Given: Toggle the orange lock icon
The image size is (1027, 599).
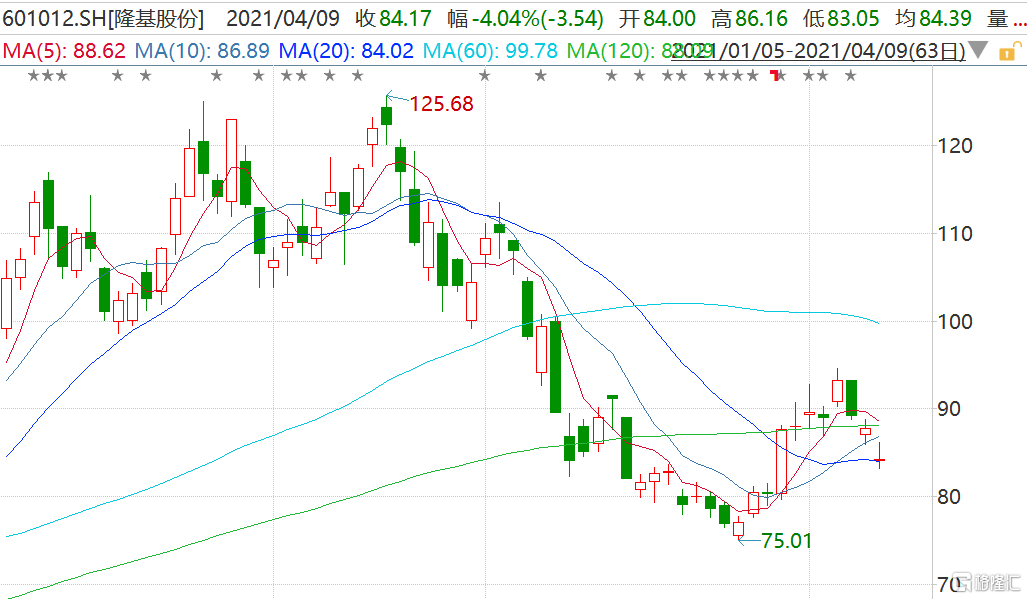Looking at the screenshot, I should point(1009,51).
